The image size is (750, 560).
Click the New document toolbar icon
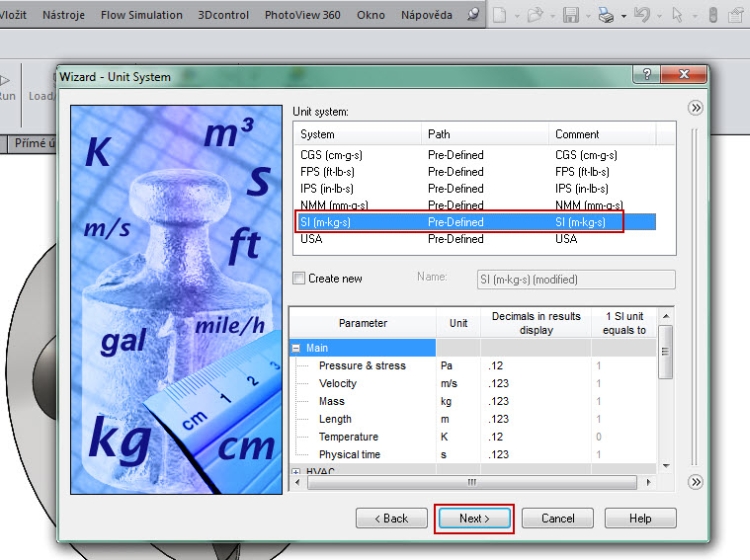point(499,15)
